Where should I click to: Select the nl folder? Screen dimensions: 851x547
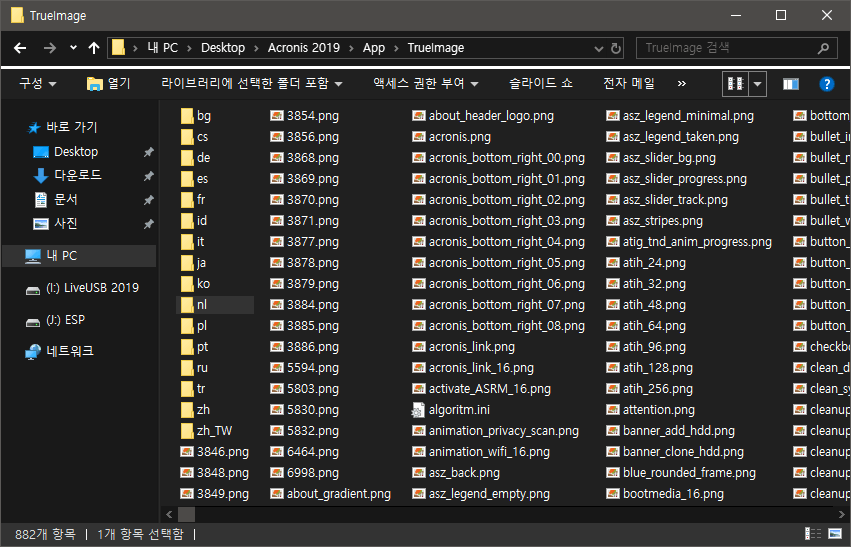click(215, 305)
